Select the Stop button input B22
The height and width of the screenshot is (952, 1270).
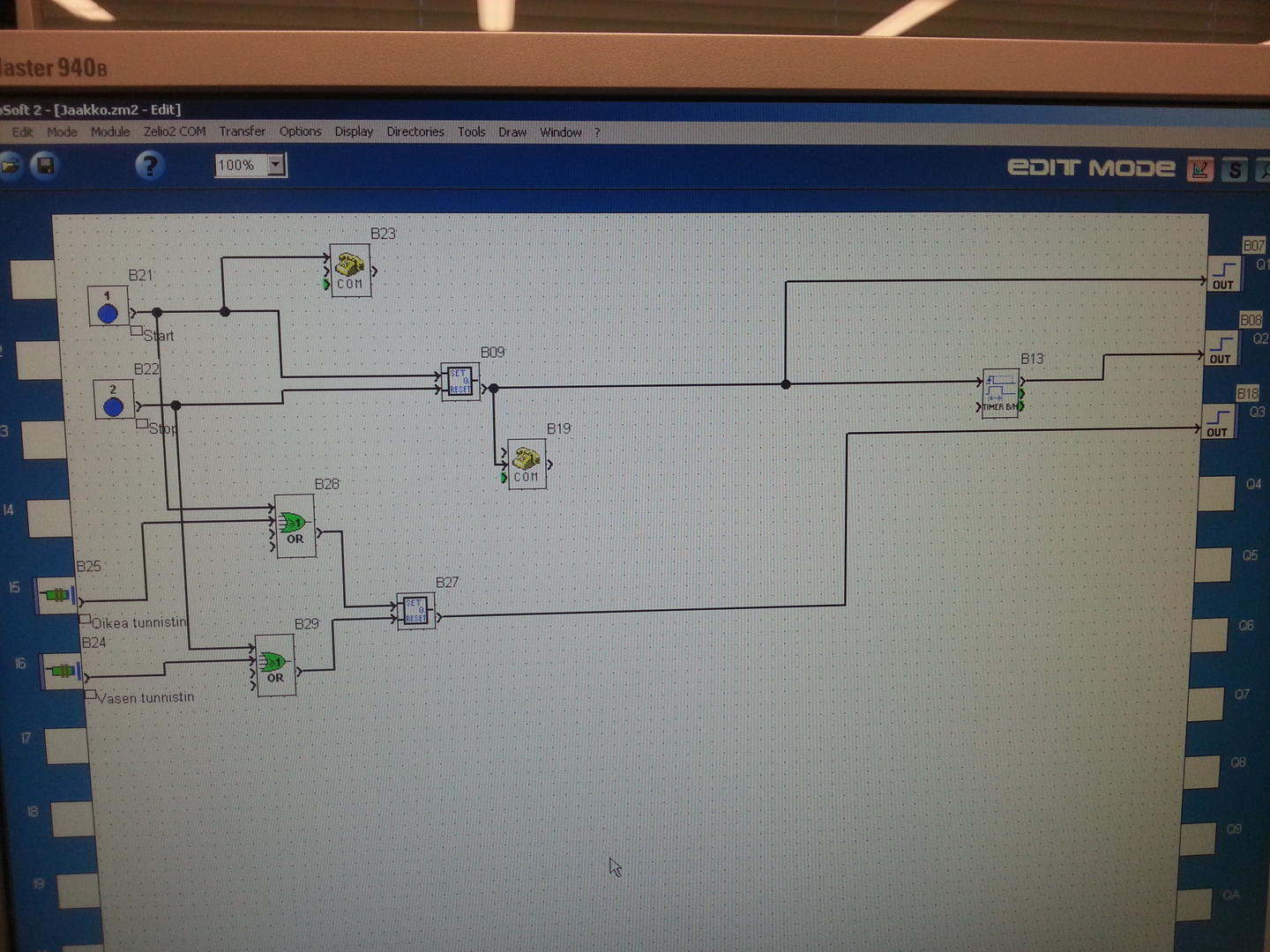pos(113,400)
